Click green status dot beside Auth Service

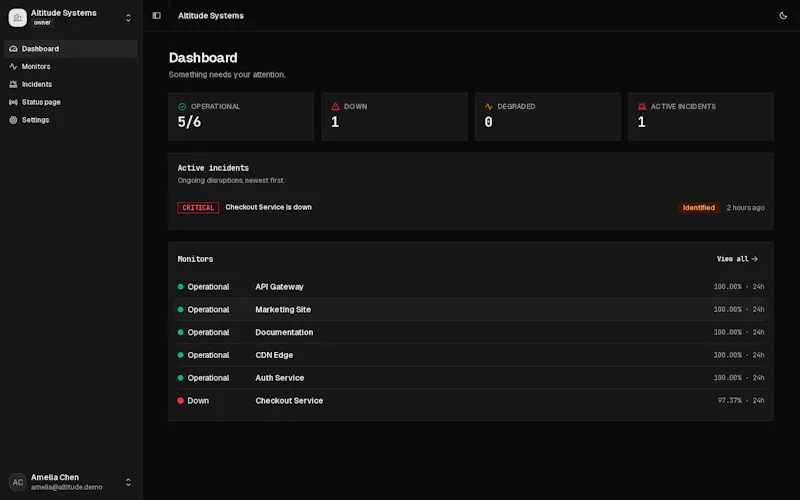tap(181, 378)
